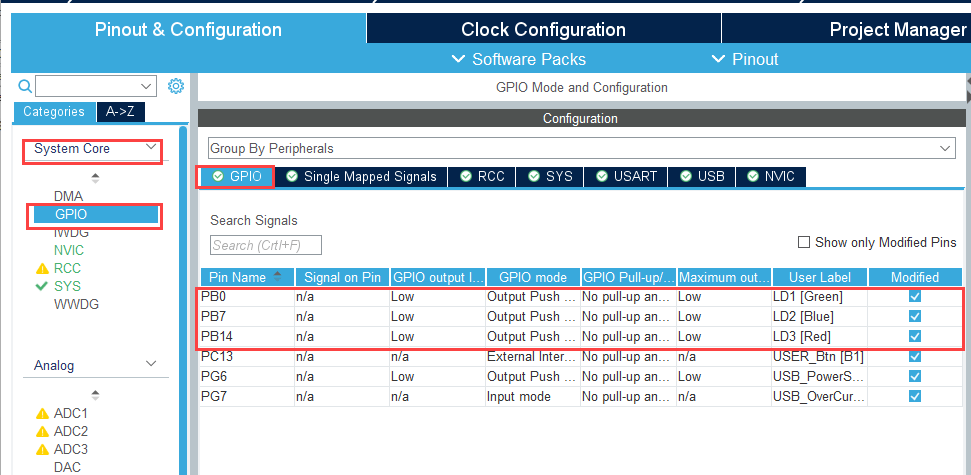Viewport: 971px width, 475px height.
Task: Switch to A->Z sorting view
Action: click(x=121, y=112)
